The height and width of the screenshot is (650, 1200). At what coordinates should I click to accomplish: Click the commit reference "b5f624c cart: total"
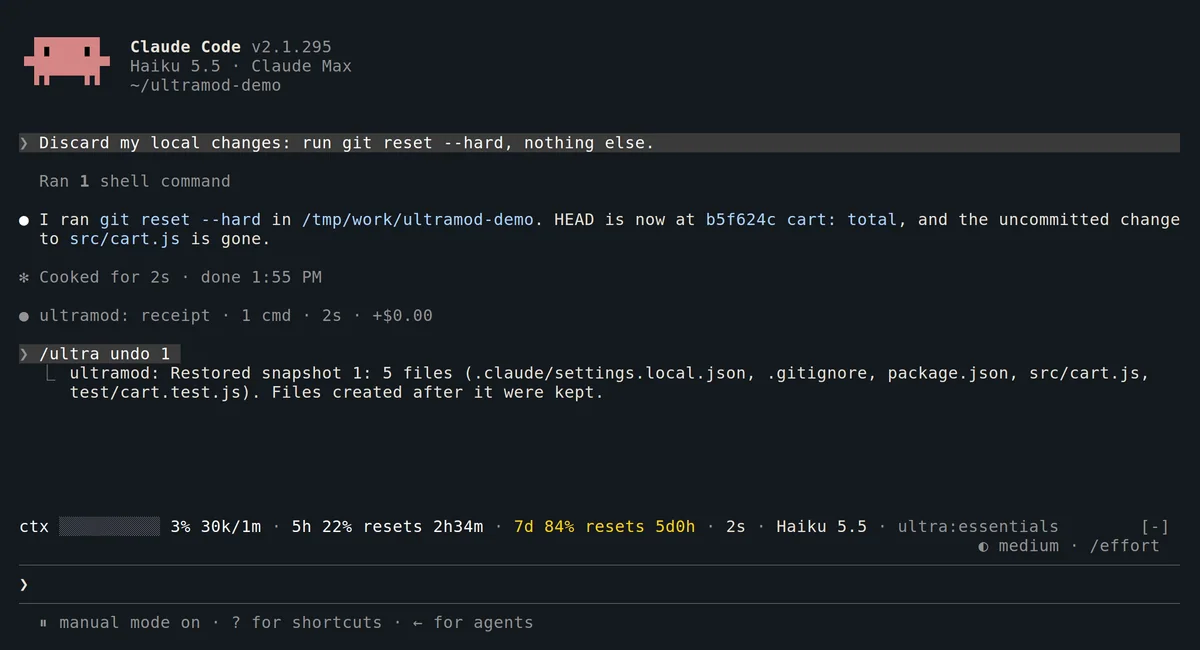point(803,219)
